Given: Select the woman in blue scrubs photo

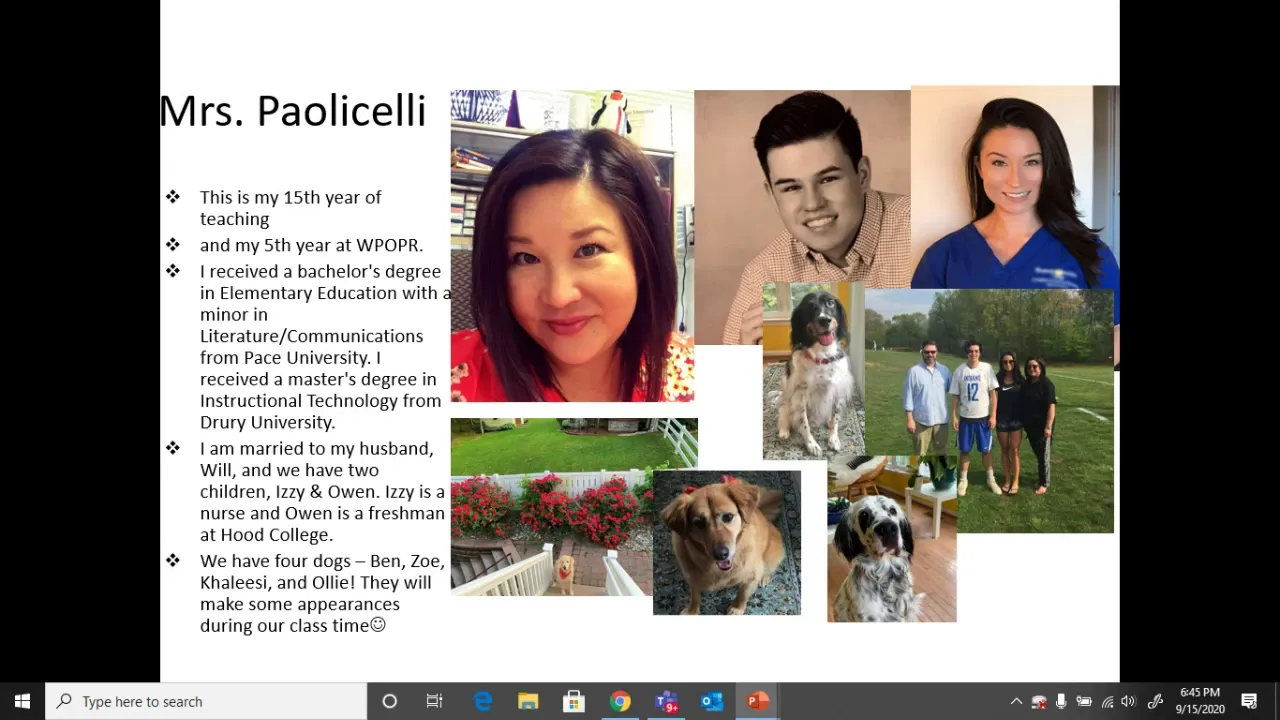Looking at the screenshot, I should 1014,187.
